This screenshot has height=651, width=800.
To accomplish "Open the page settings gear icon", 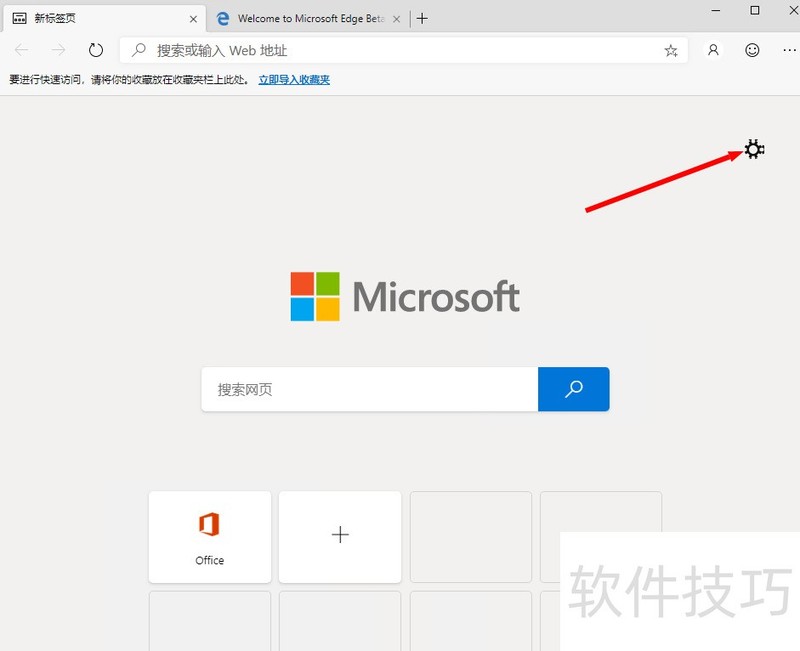I will coord(754,149).
